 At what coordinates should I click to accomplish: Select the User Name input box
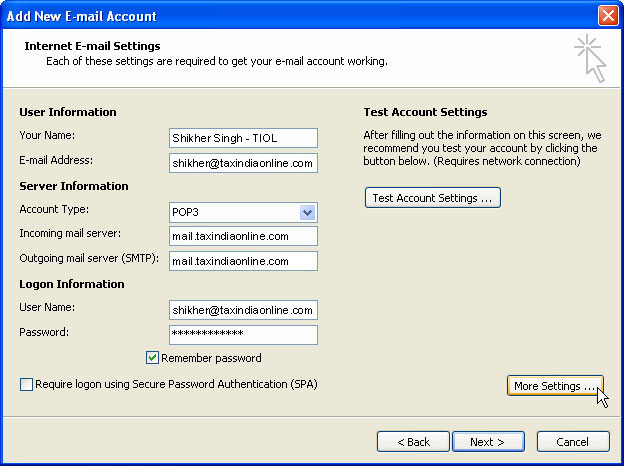click(x=243, y=310)
